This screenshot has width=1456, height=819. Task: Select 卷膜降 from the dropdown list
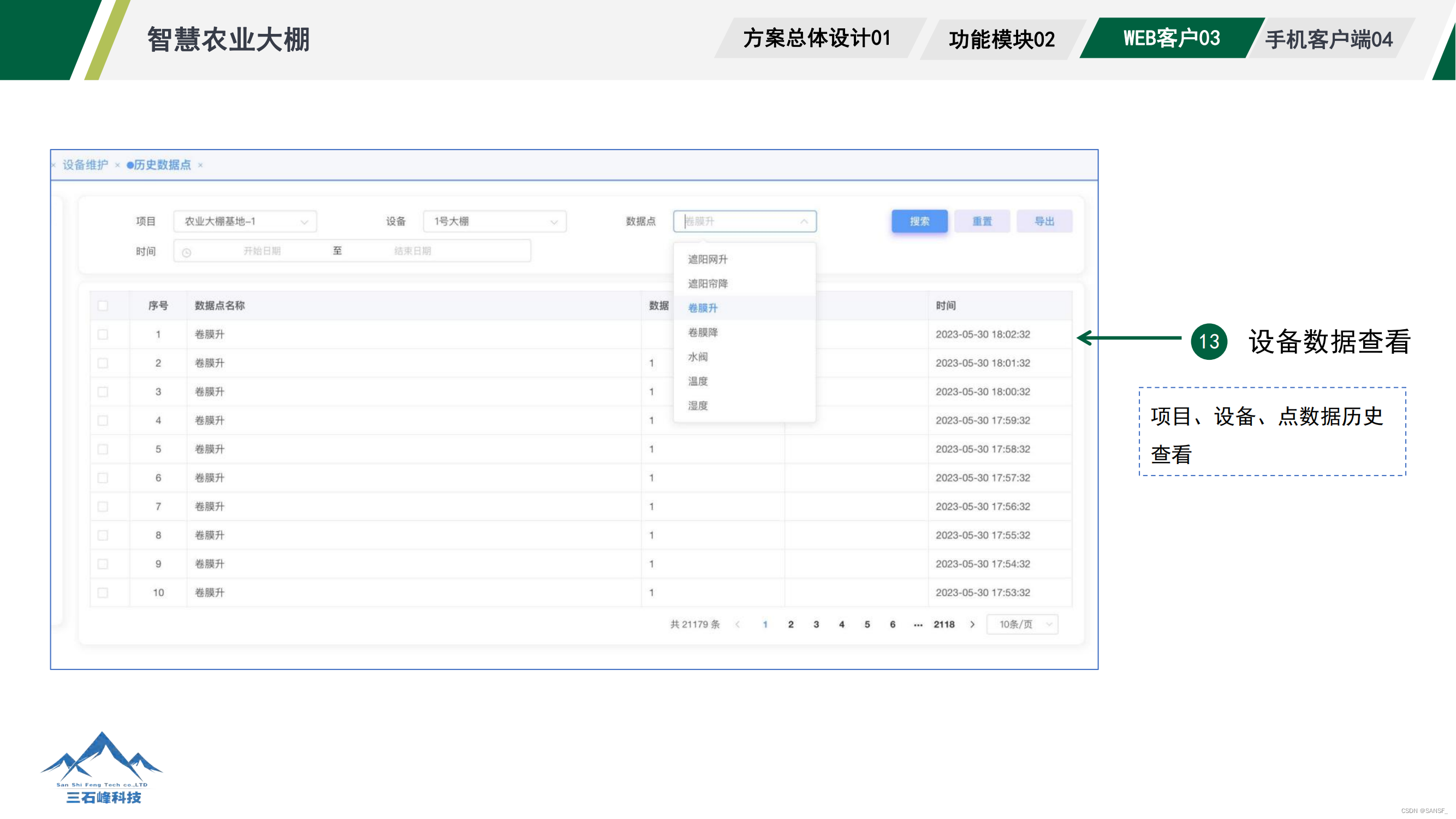[x=703, y=333]
